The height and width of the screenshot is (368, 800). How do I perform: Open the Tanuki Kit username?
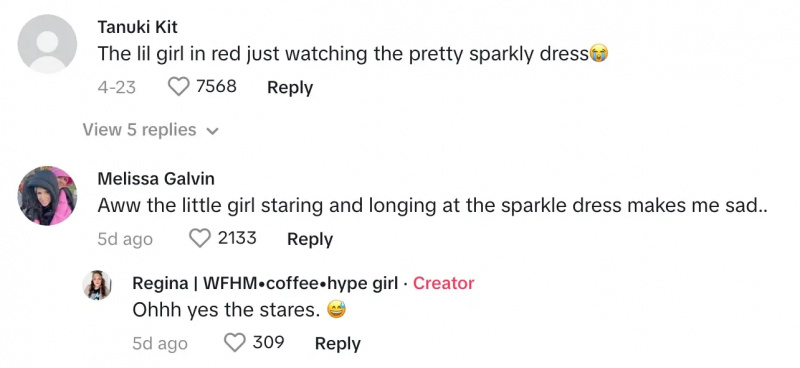137,27
